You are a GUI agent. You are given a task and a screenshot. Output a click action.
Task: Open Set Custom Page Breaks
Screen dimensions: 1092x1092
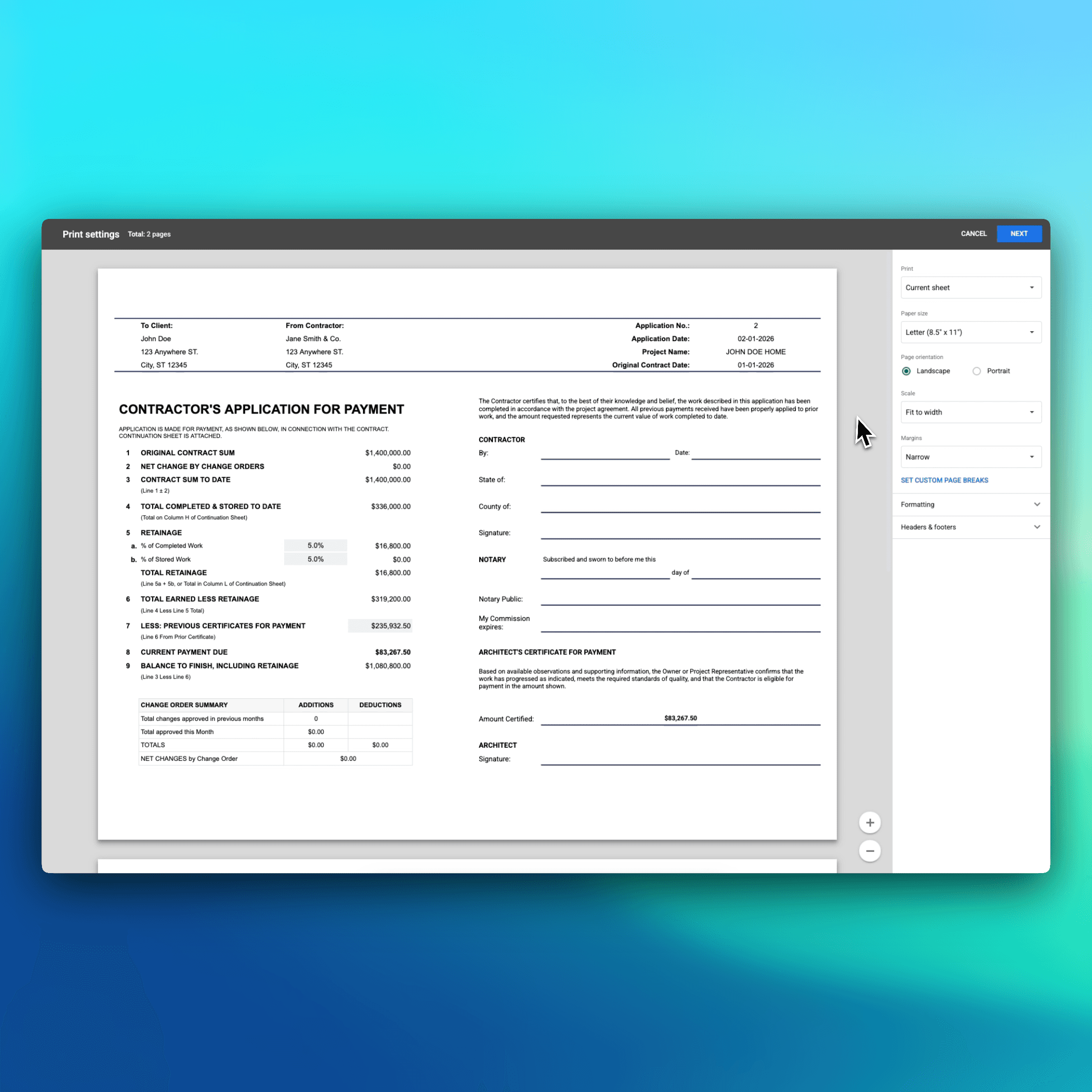coord(944,480)
